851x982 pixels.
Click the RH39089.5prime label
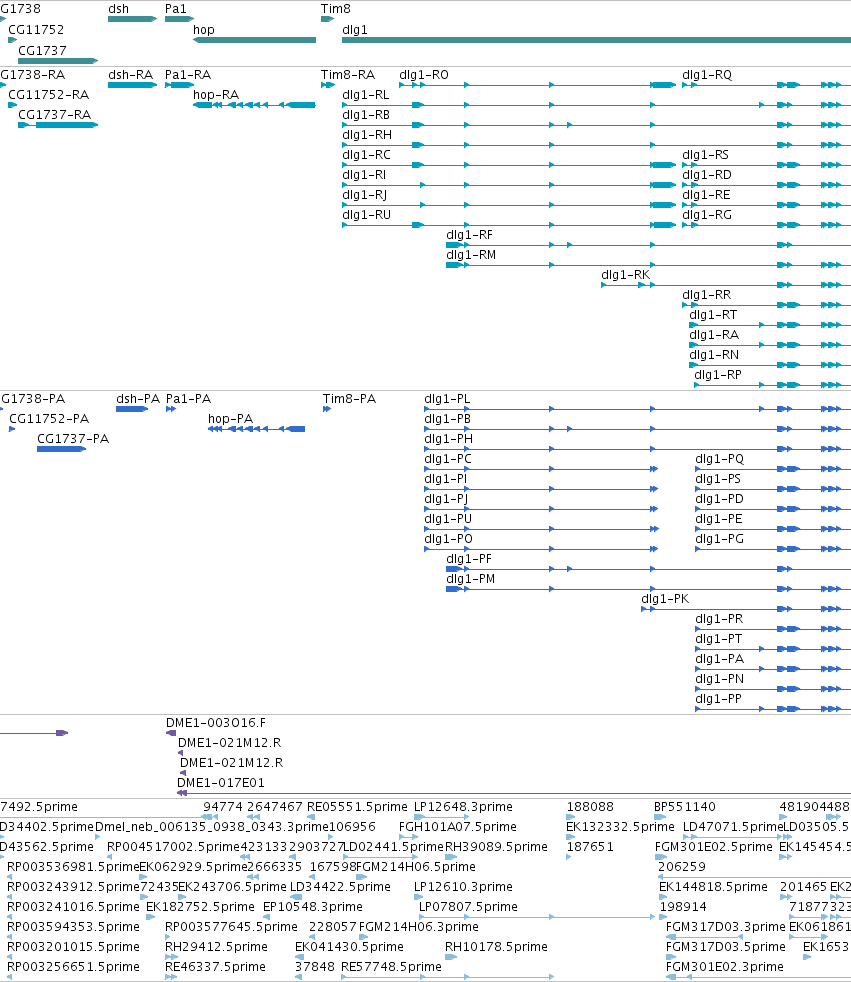(x=496, y=847)
